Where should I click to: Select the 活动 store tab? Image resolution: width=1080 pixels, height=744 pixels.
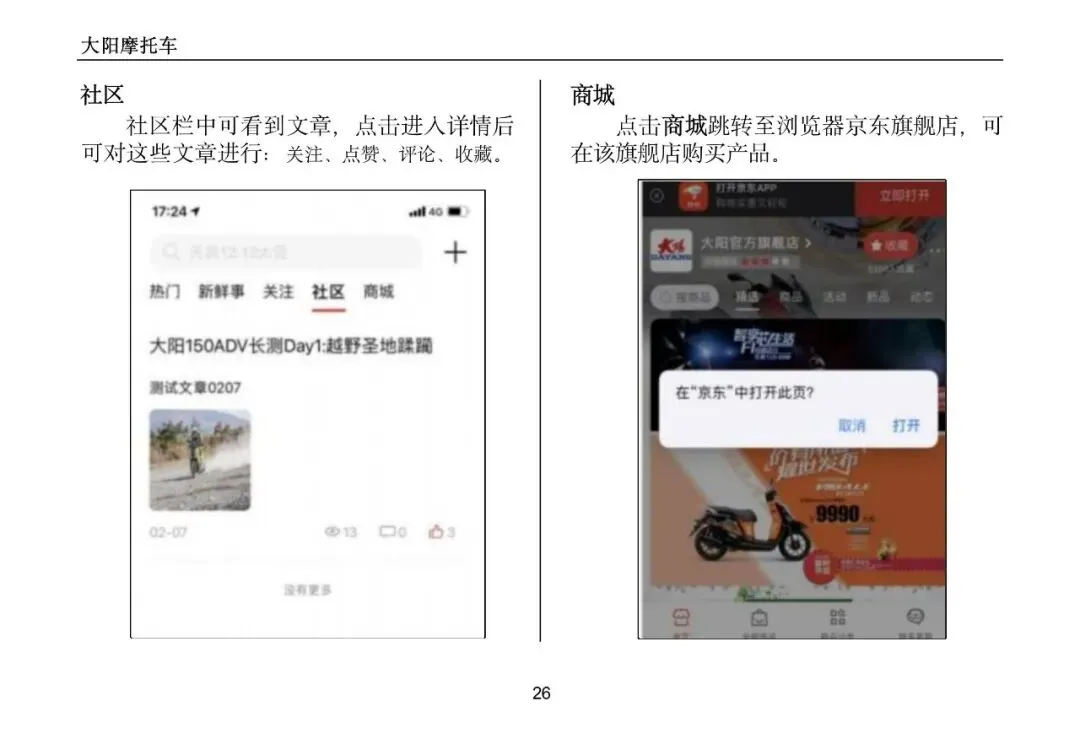tap(834, 297)
